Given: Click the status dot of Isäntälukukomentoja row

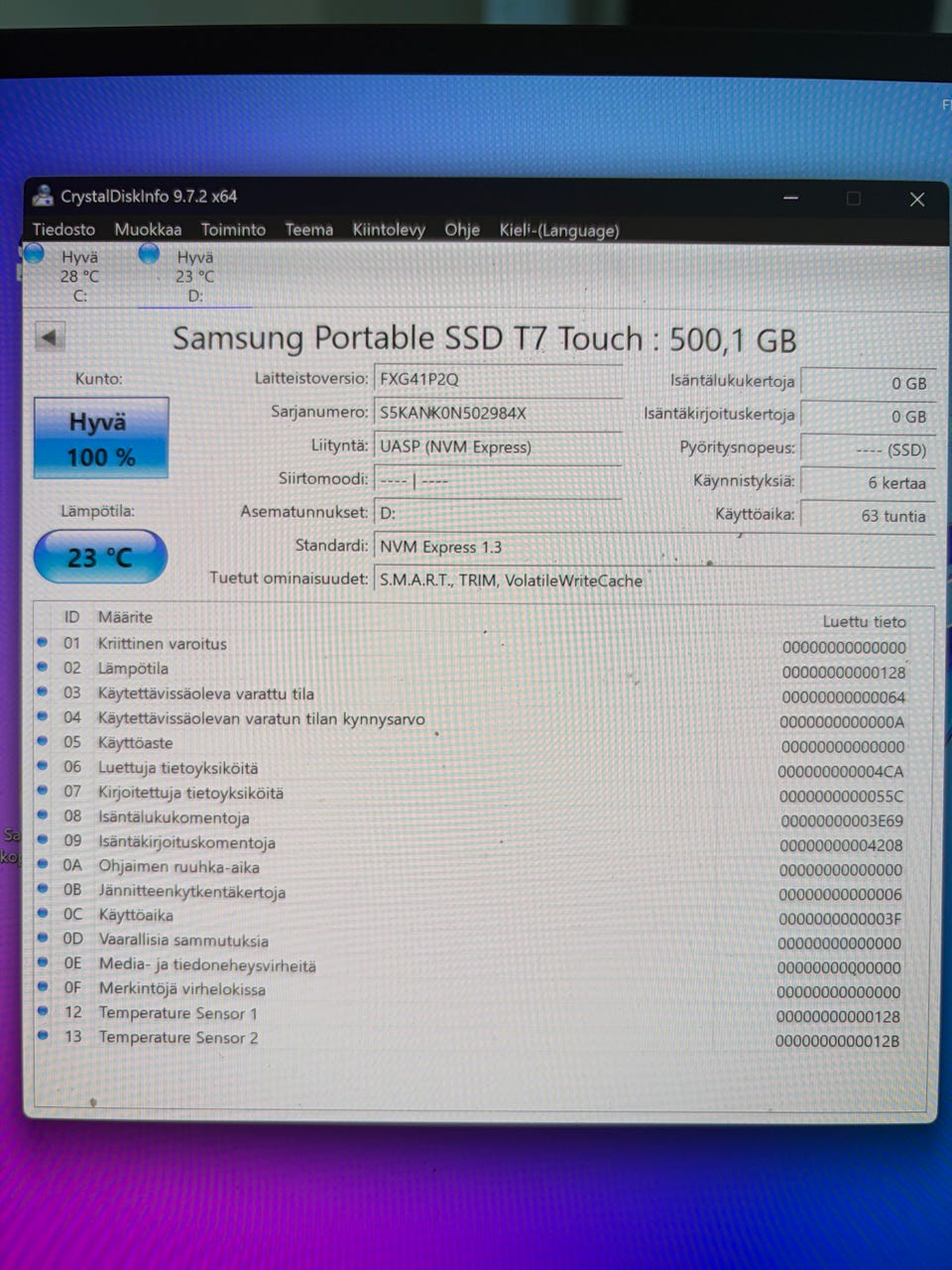Looking at the screenshot, I should pyautogui.click(x=43, y=815).
